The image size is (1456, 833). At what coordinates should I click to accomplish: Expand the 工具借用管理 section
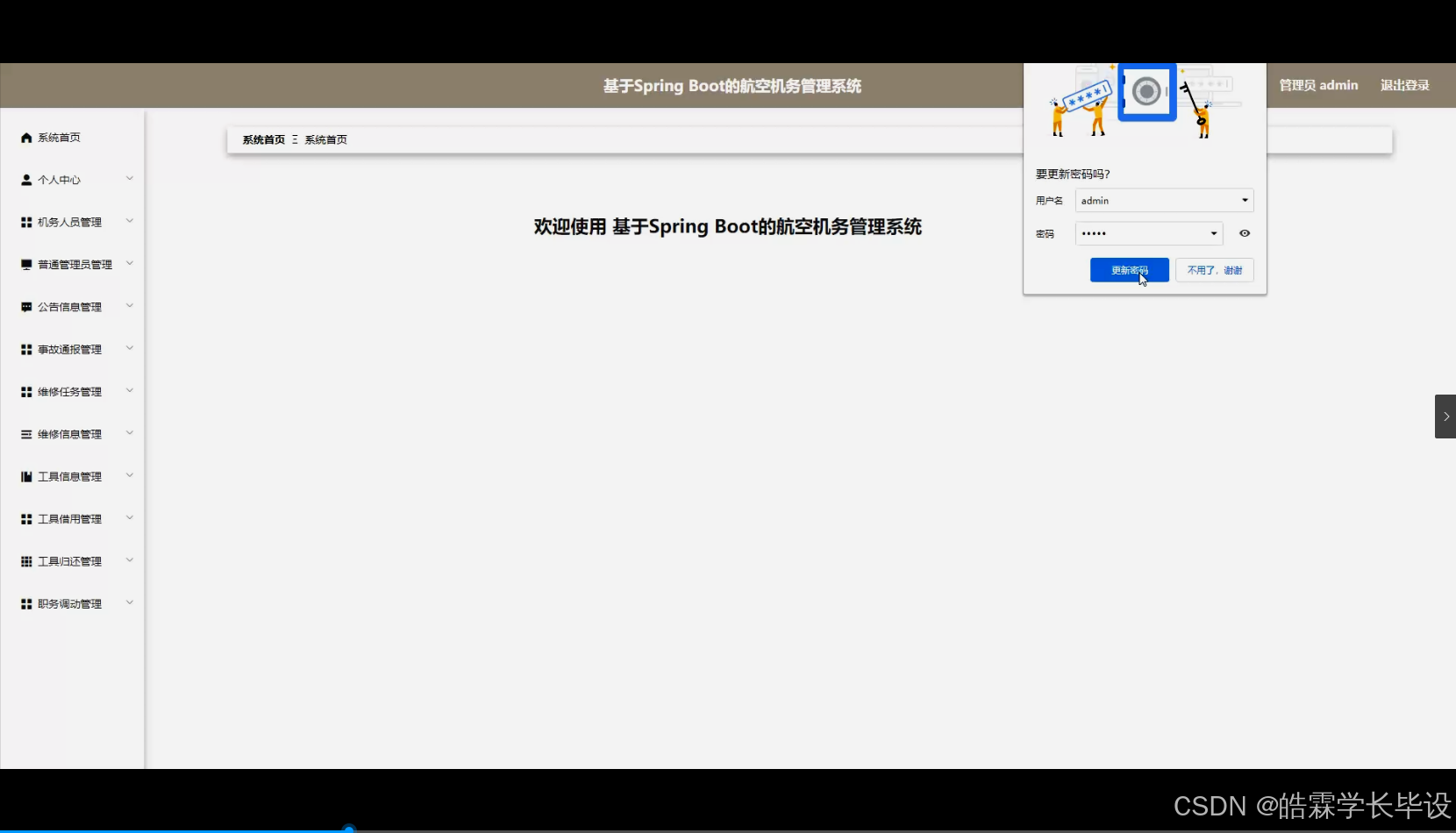[x=130, y=518]
